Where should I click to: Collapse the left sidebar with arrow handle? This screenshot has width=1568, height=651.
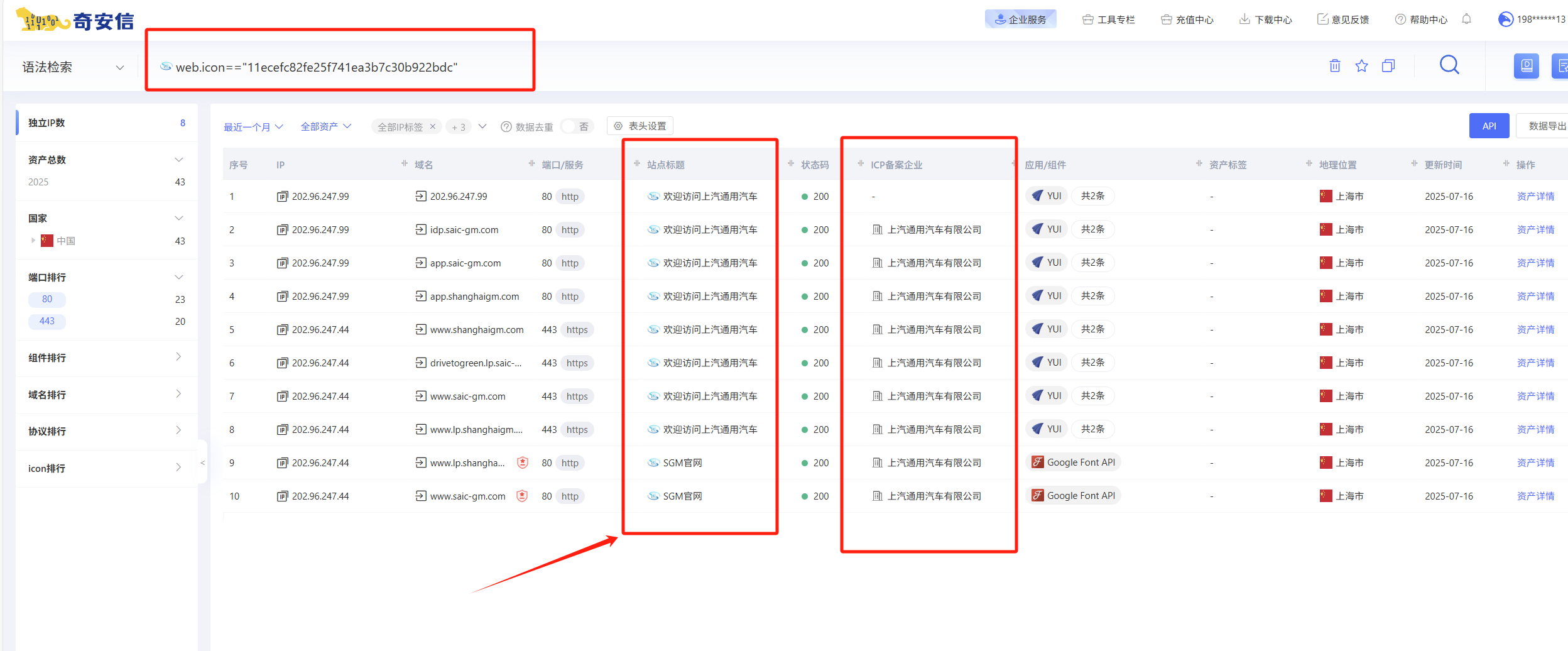pyautogui.click(x=202, y=462)
